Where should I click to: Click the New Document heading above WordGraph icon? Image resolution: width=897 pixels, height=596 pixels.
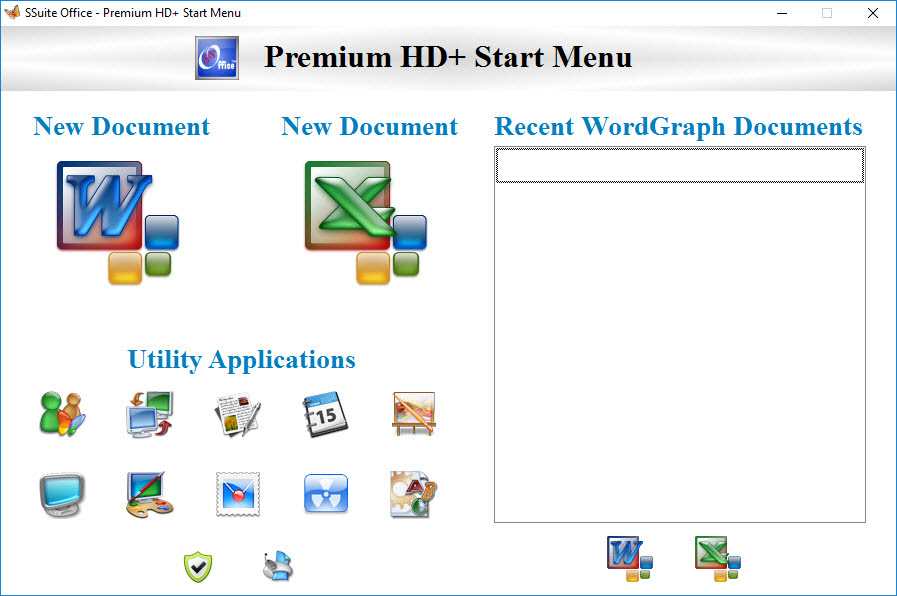pos(121,126)
